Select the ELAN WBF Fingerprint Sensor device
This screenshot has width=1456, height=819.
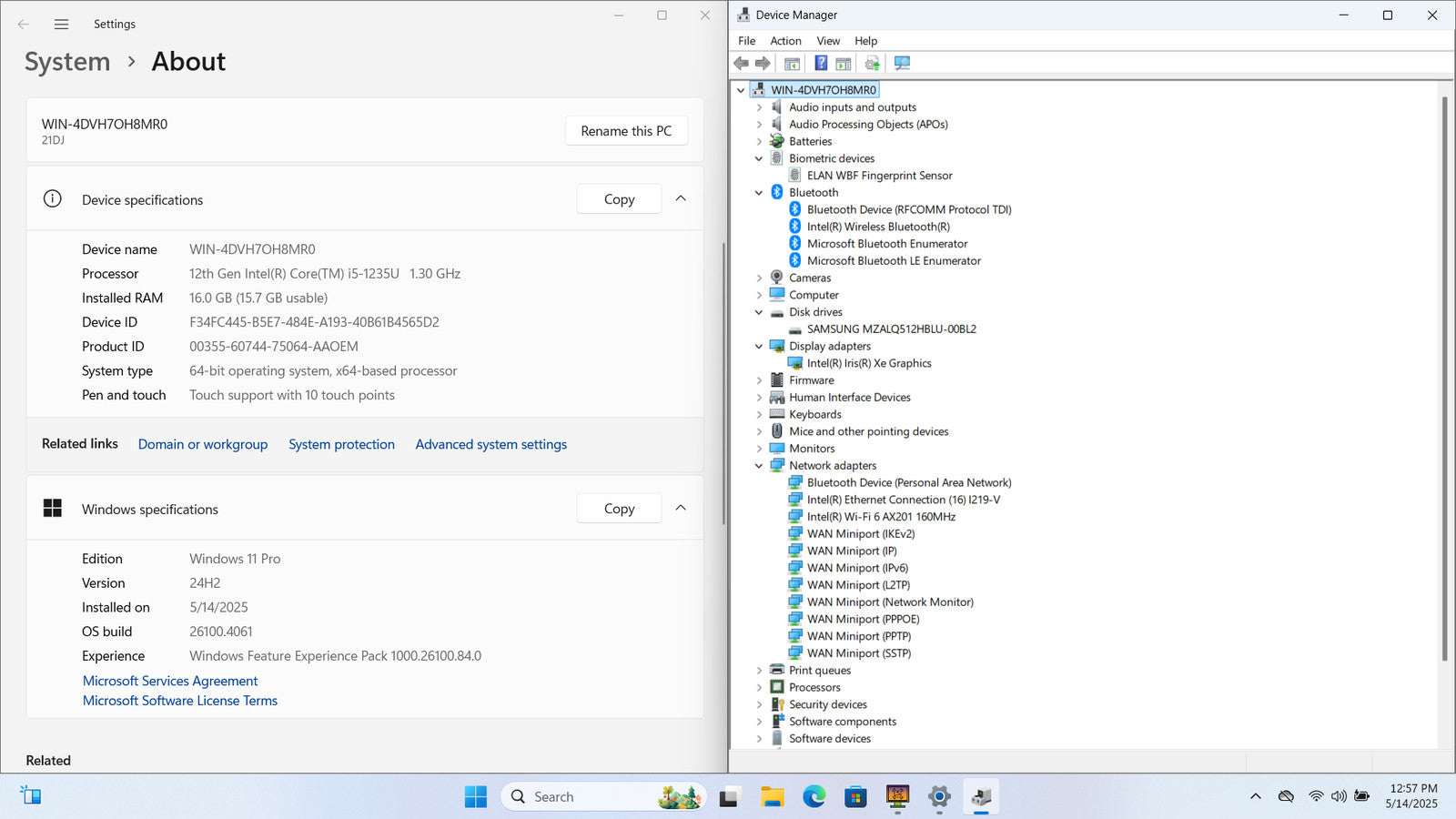(x=879, y=176)
